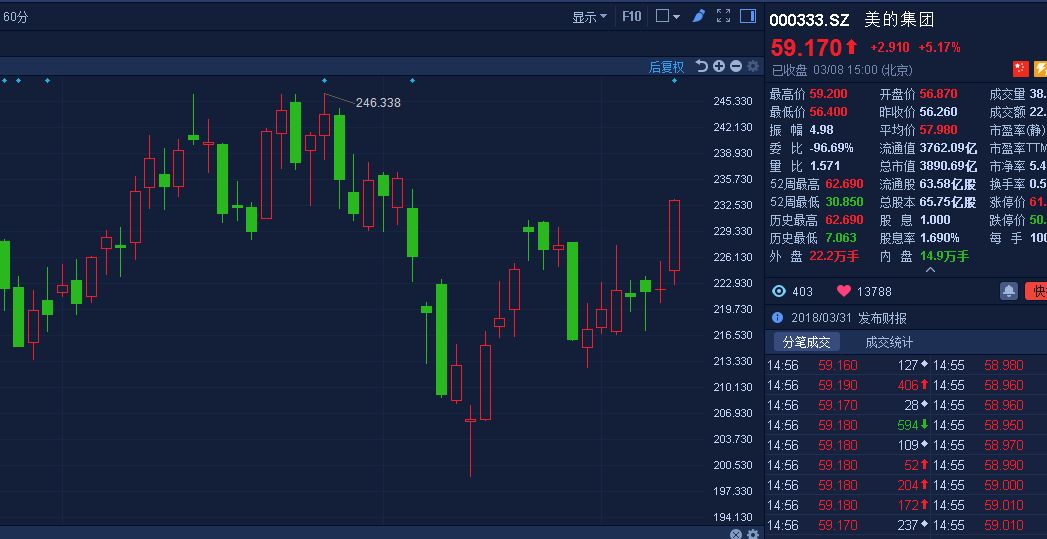Image resolution: width=1047 pixels, height=539 pixels.
Task: Switch chart to fullscreen mode
Action: point(723,15)
